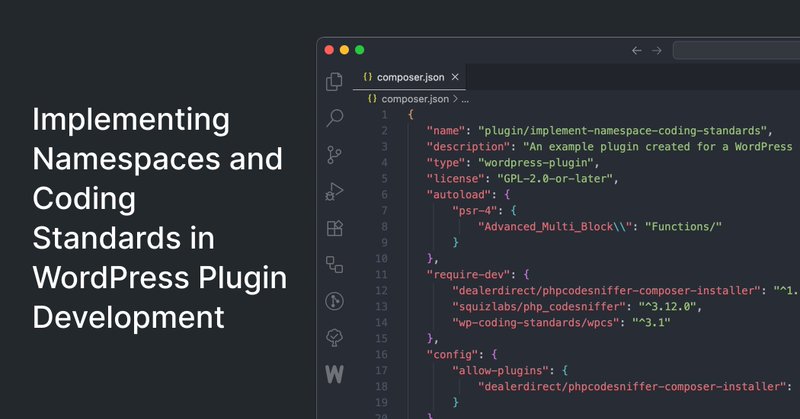The height and width of the screenshot is (419, 800).
Task: Click the yellow minimize window button
Action: pos(344,50)
